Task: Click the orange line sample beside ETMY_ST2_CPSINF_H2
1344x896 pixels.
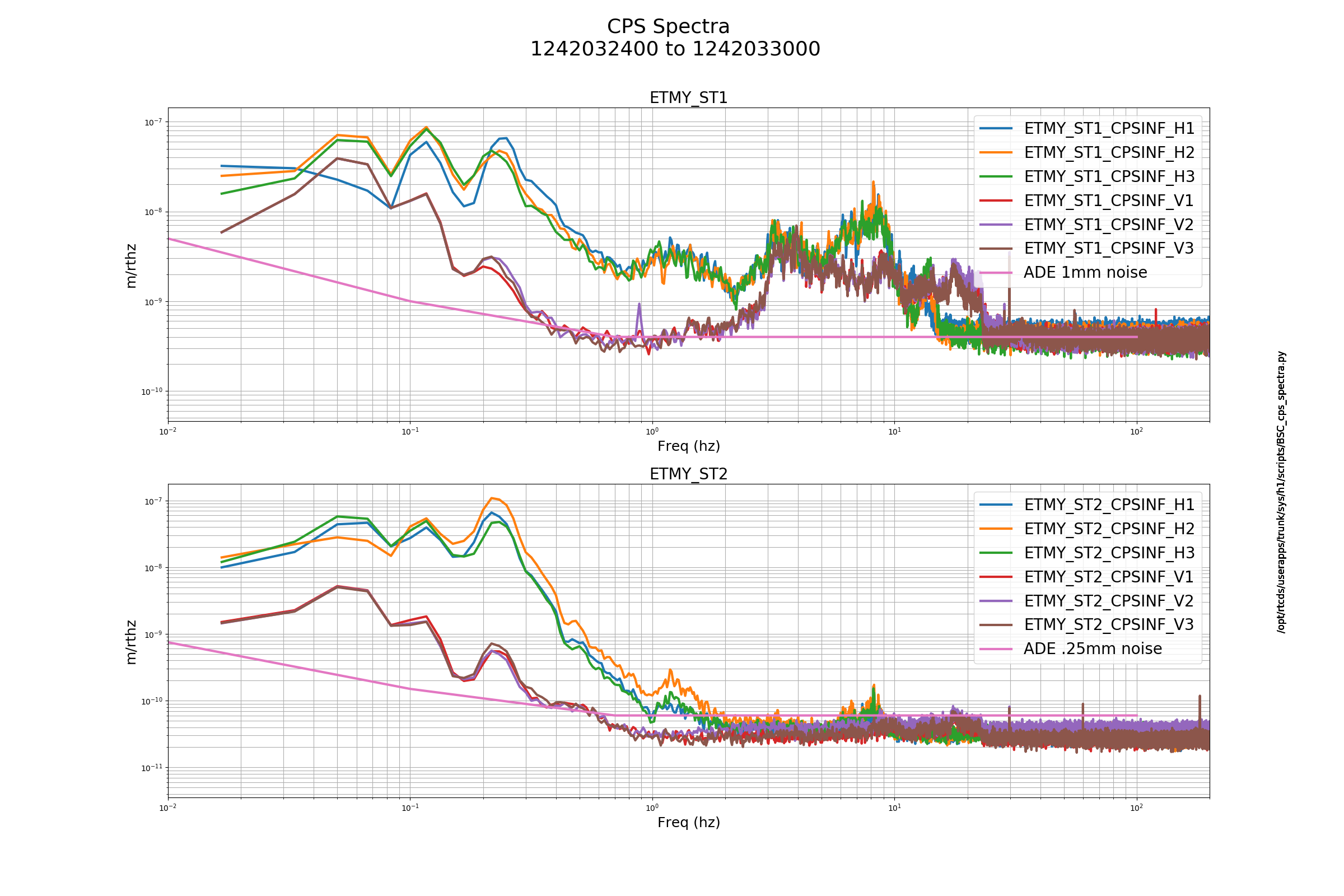Action: click(996, 529)
